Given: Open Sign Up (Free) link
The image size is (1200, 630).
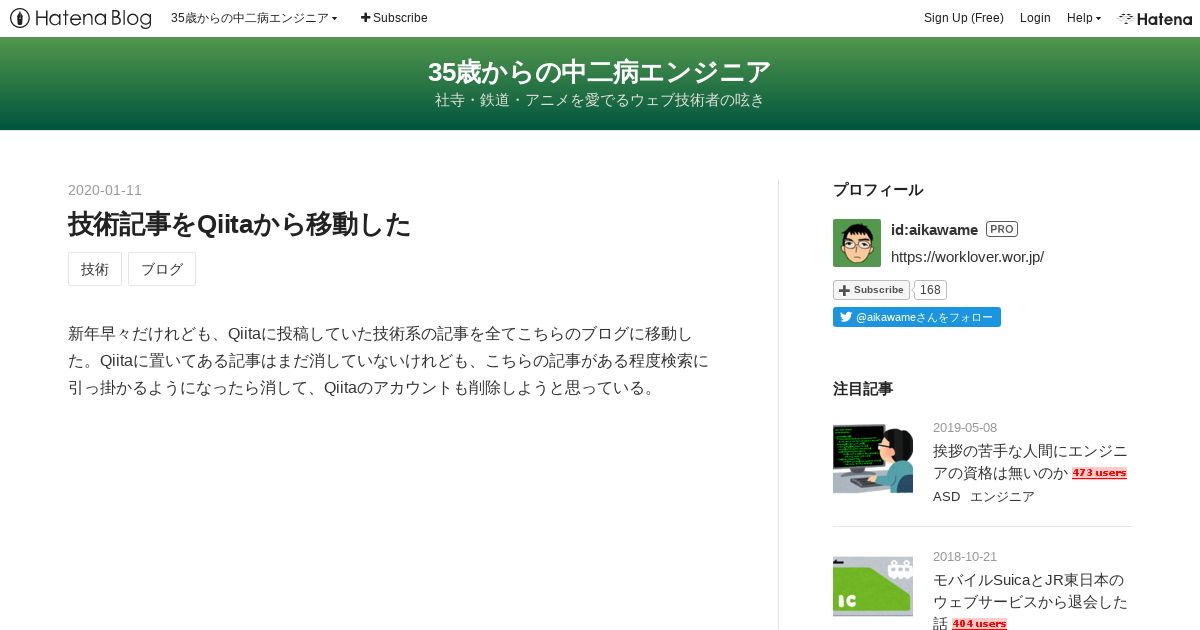Looking at the screenshot, I should (x=963, y=18).
